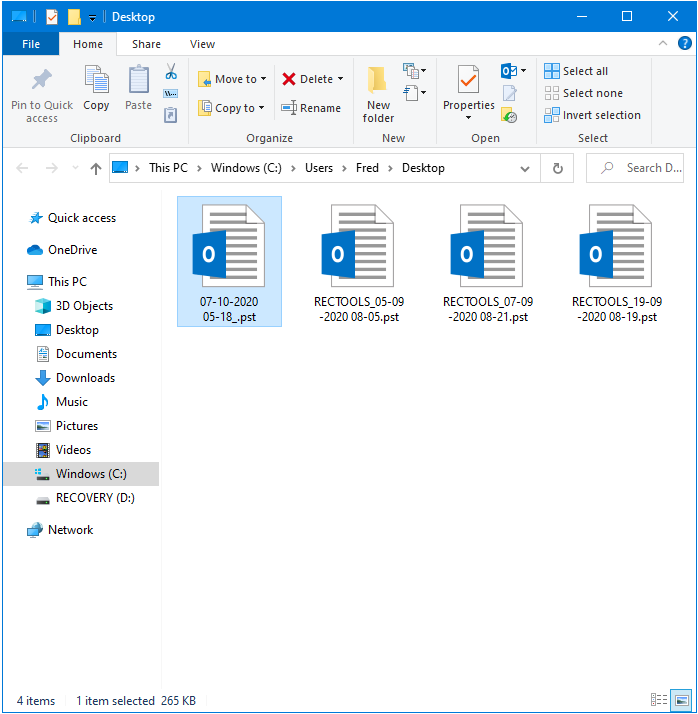Refresh the Desktop folder view
698x714 pixels.
[557, 168]
